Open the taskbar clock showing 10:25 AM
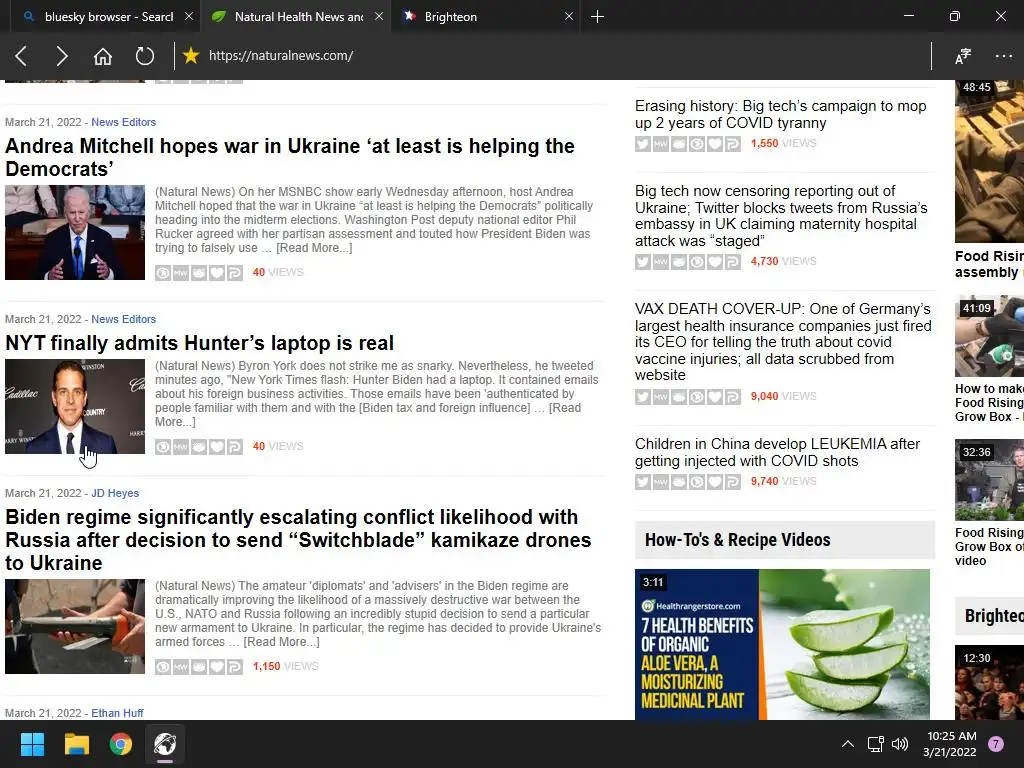This screenshot has width=1024, height=768. pyautogui.click(x=950, y=744)
